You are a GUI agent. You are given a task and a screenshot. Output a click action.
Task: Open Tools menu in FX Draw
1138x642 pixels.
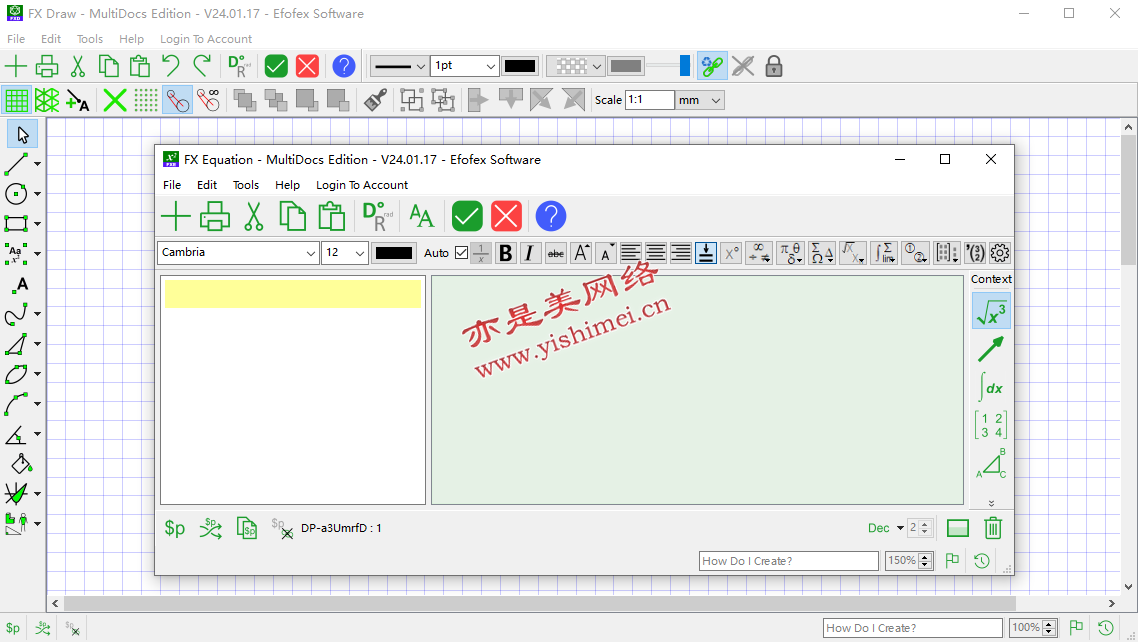coord(90,39)
